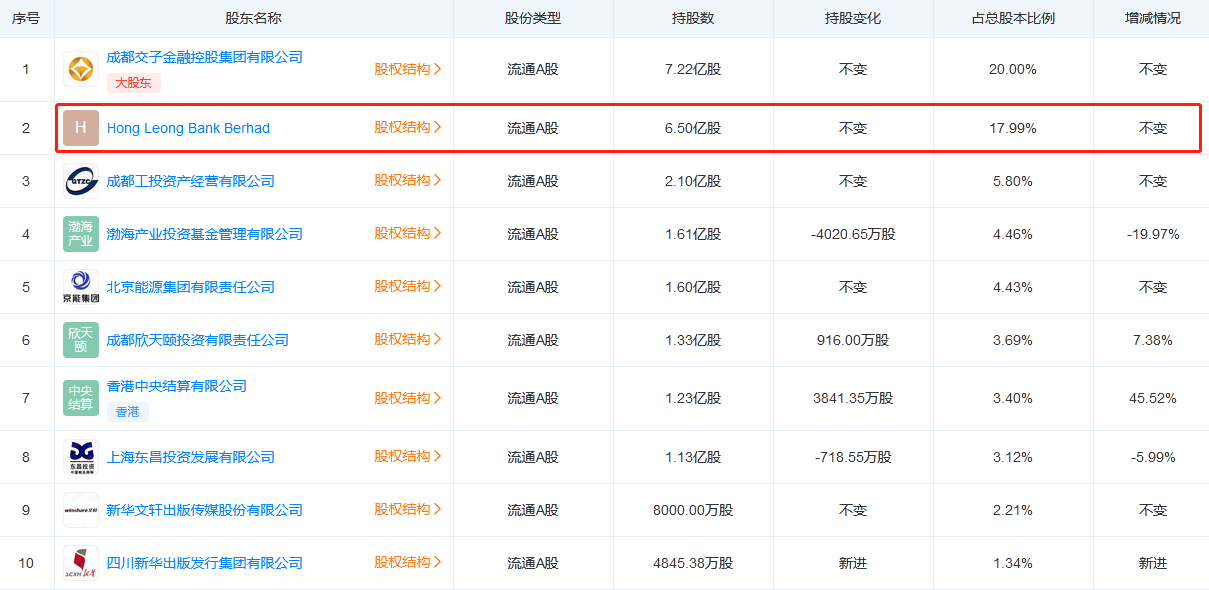Click the 序号 column header
Screen dimensions: 1209x590
pos(26,19)
